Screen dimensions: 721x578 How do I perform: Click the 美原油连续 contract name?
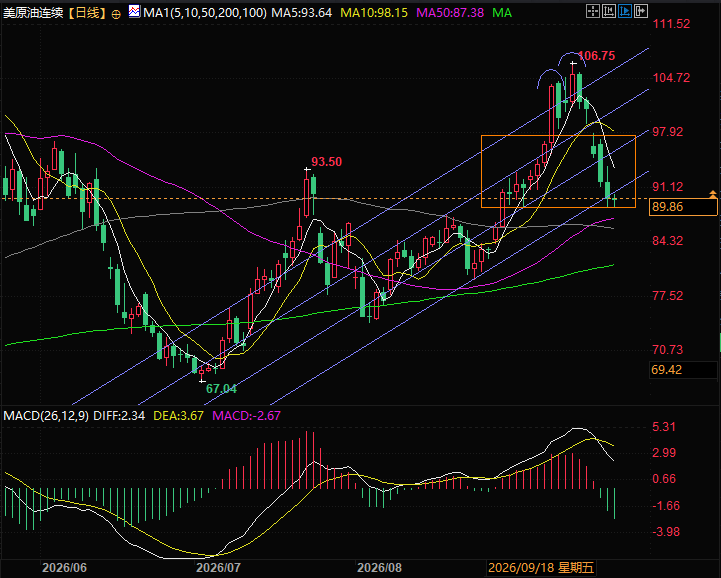pyautogui.click(x=33, y=13)
